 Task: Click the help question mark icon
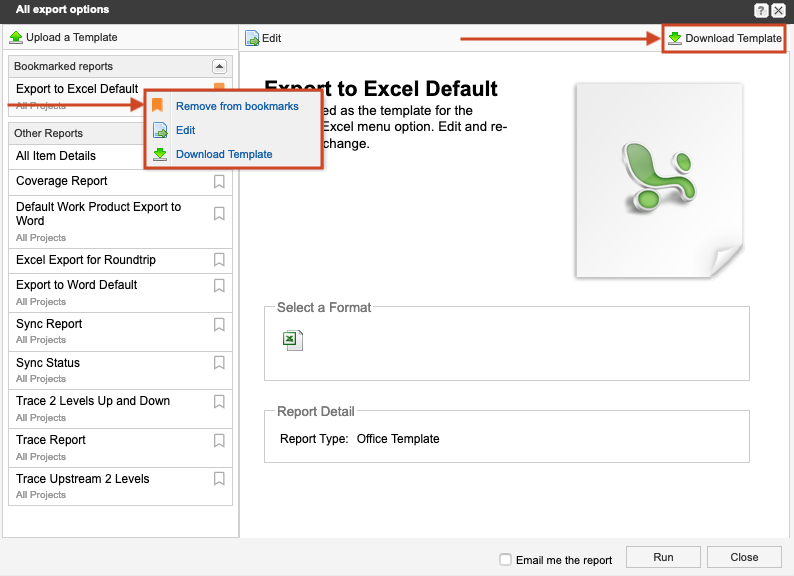(x=761, y=10)
